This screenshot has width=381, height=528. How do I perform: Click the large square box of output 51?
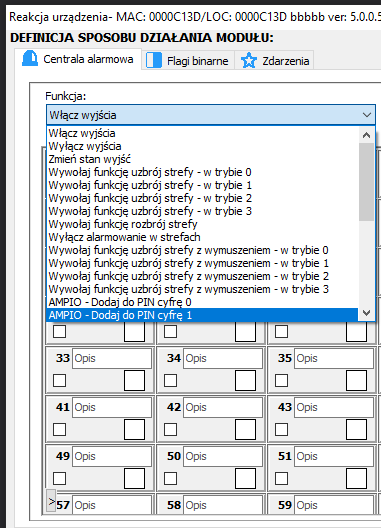(x=356, y=478)
